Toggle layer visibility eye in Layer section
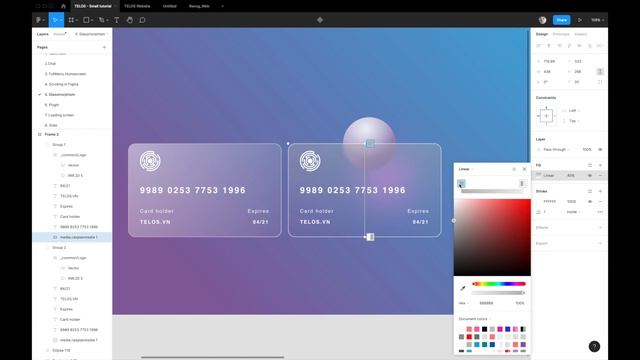This screenshot has width=640, height=360. click(600, 149)
